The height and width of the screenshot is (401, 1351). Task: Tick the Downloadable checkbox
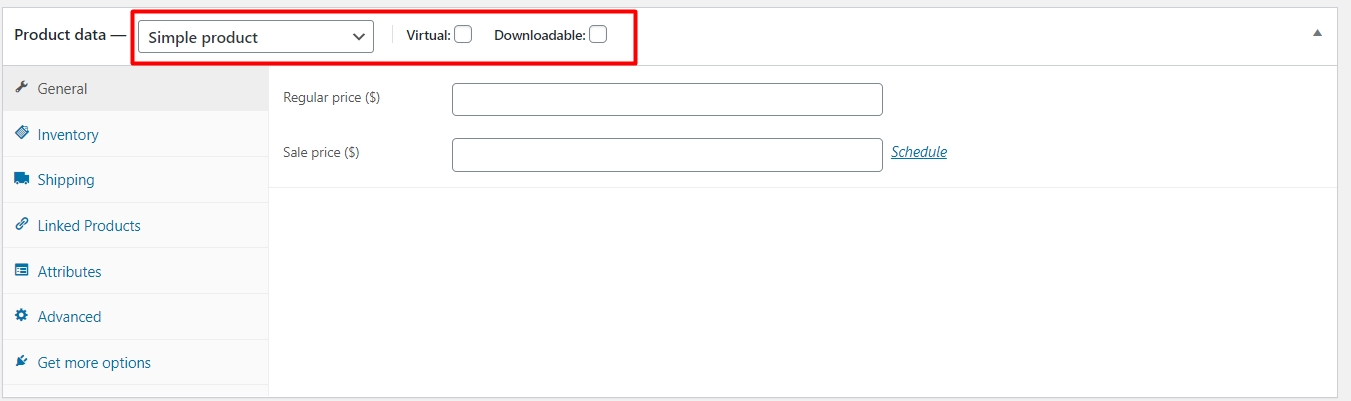click(x=598, y=35)
